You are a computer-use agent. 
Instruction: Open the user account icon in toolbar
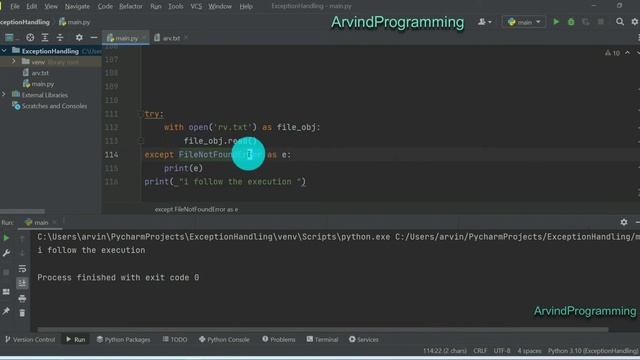click(x=484, y=22)
